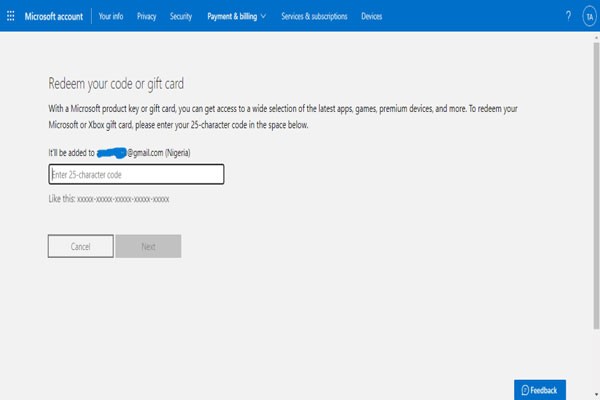Viewport: 600px width, 400px height.
Task: Switch to the Security page
Action: point(181,16)
